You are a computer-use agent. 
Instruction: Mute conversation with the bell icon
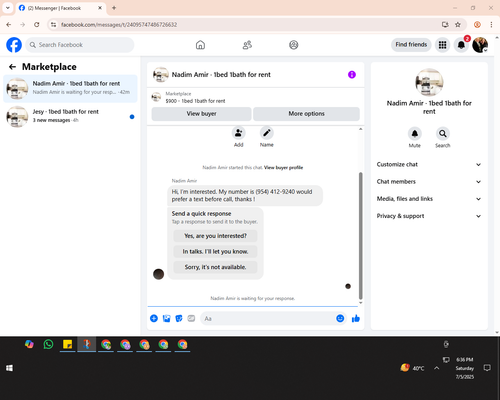(x=415, y=134)
